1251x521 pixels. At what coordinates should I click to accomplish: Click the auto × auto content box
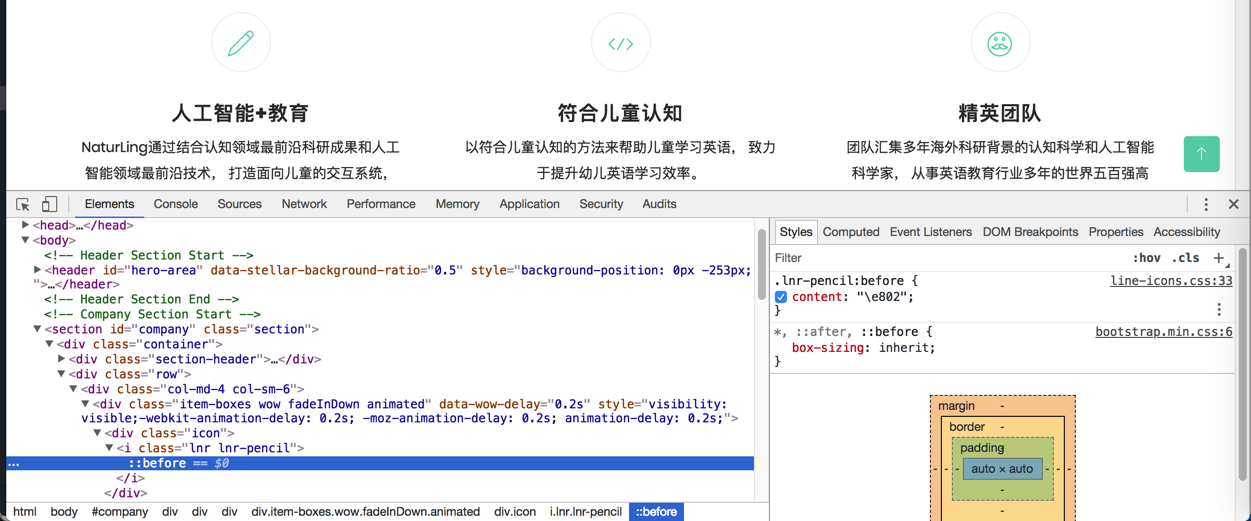1002,469
